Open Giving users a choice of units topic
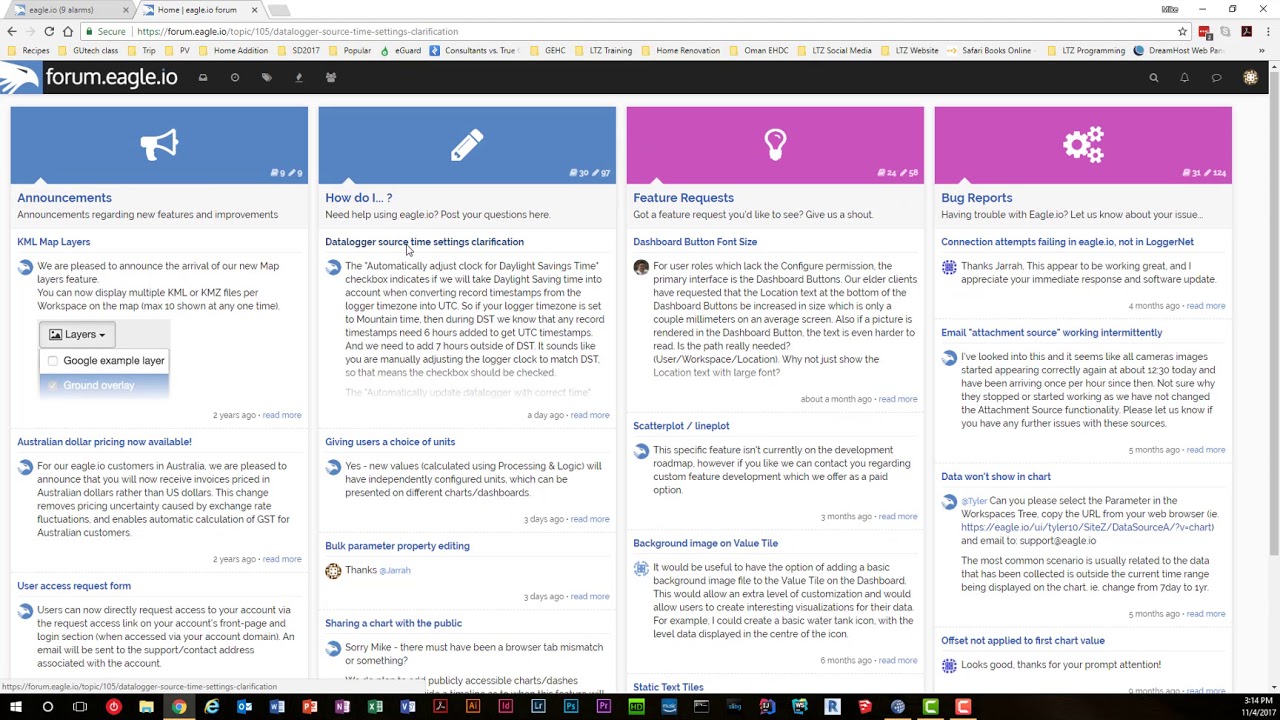Viewport: 1280px width, 720px height. click(390, 442)
